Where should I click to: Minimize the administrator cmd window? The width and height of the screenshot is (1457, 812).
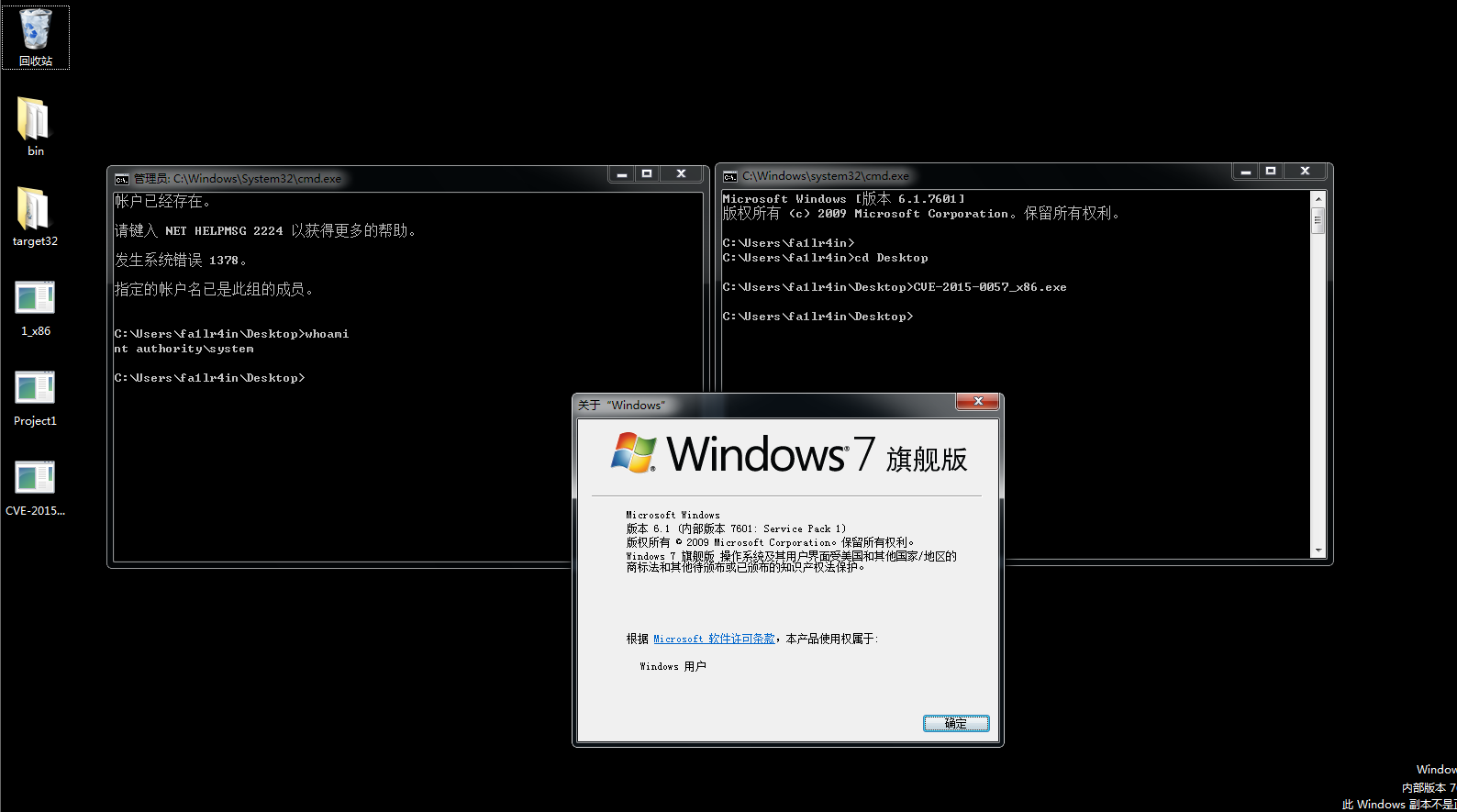coord(622,173)
